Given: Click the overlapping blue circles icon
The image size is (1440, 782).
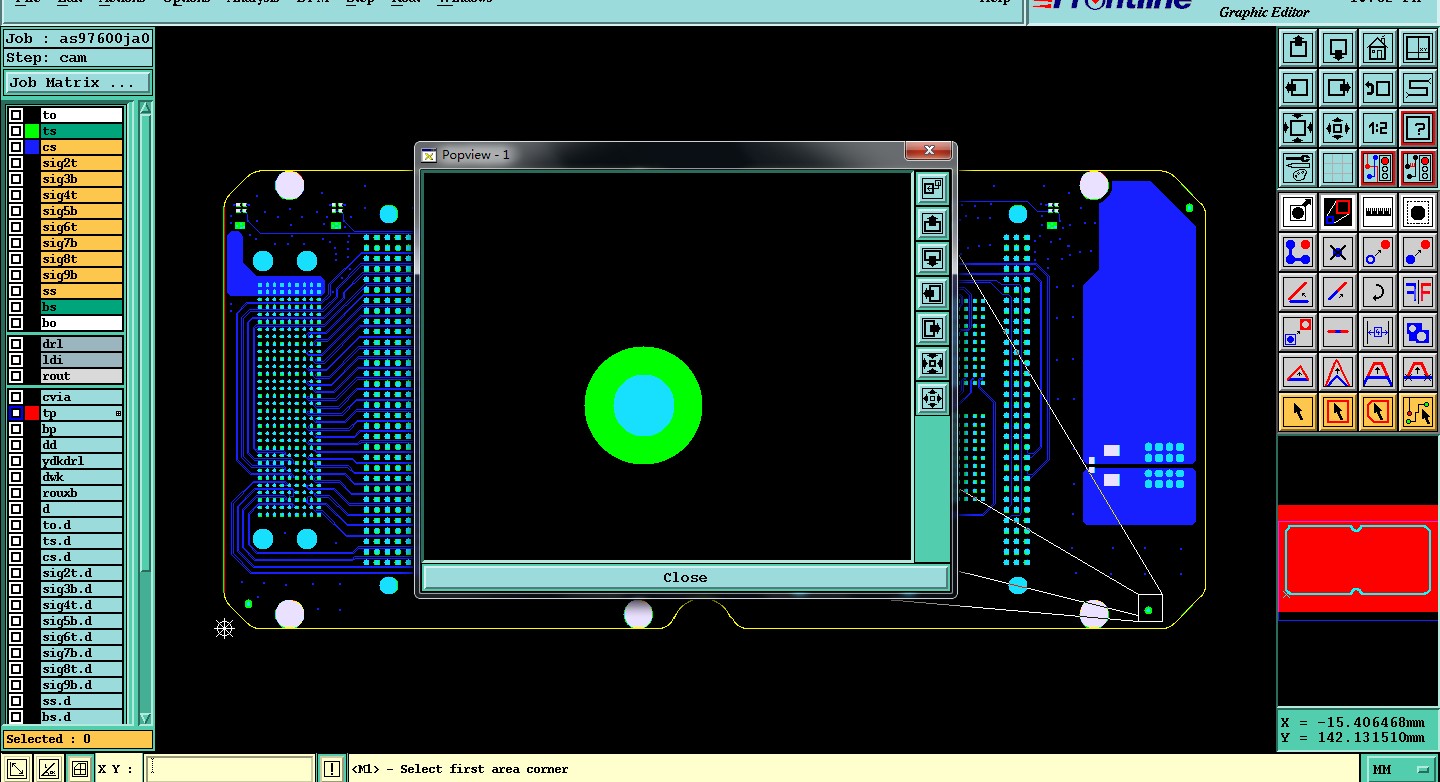Looking at the screenshot, I should click(x=1418, y=332).
